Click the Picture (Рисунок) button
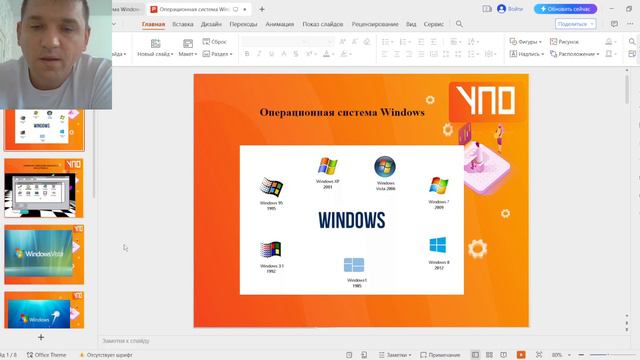 (564, 42)
